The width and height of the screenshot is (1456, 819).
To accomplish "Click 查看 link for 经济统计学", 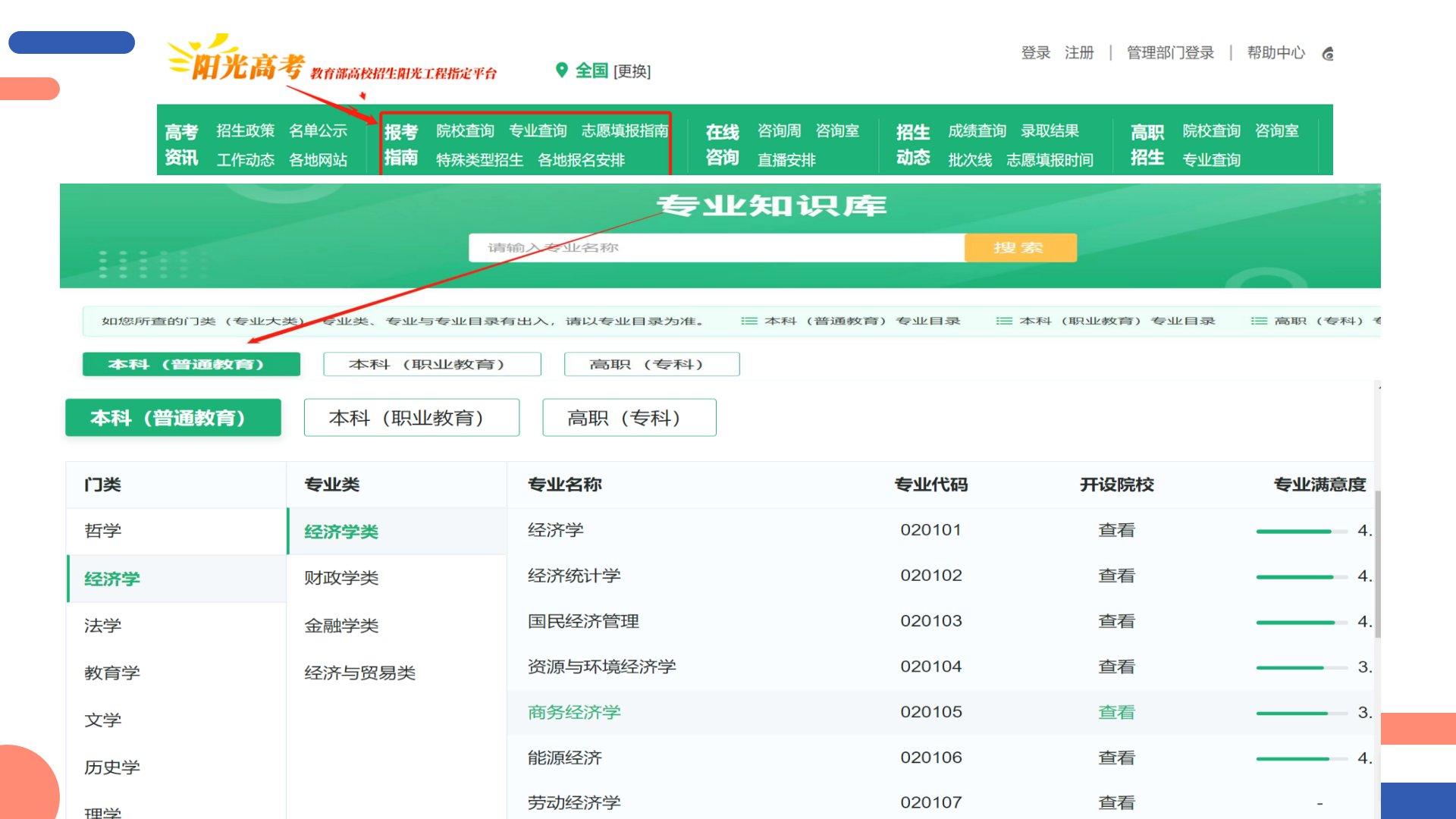I will click(1116, 576).
